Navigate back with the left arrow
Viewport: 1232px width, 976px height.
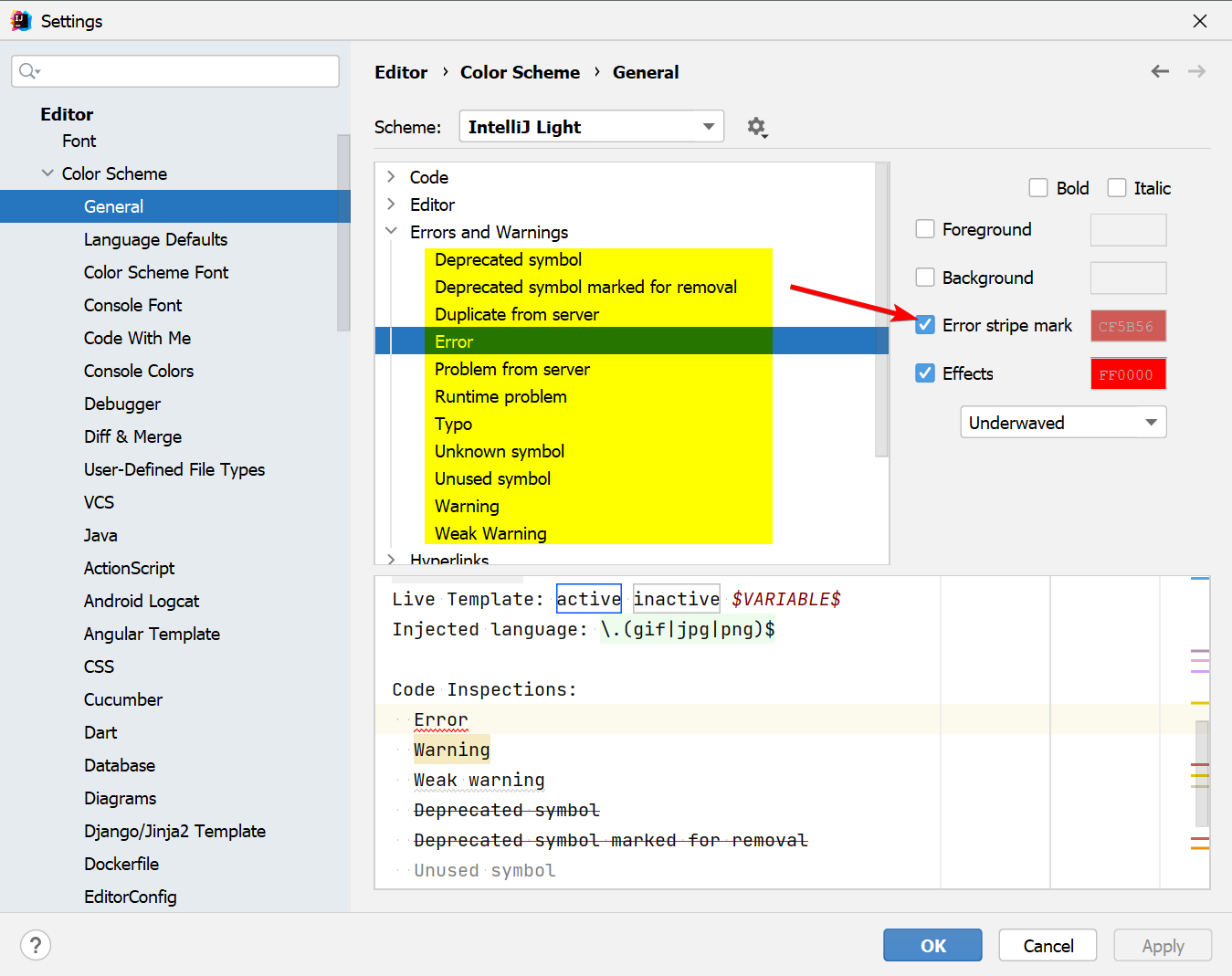click(1160, 71)
